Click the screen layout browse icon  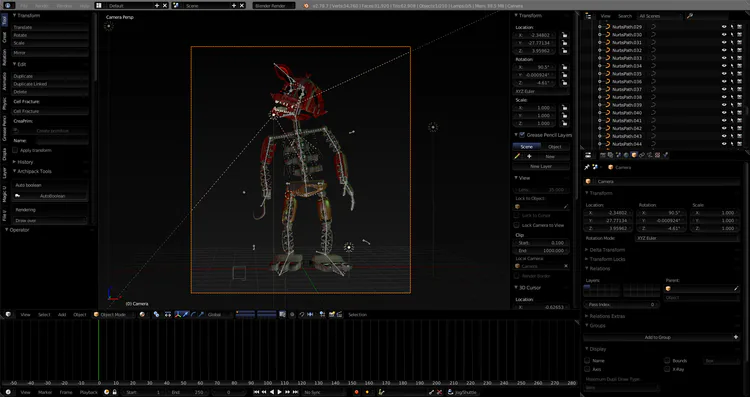tap(99, 6)
